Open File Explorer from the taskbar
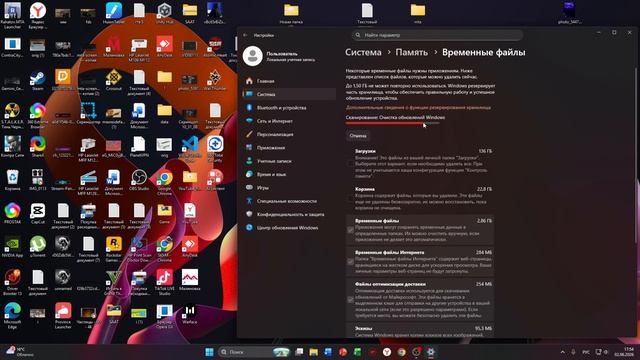Viewport: 640px width, 360px height. click(313, 352)
